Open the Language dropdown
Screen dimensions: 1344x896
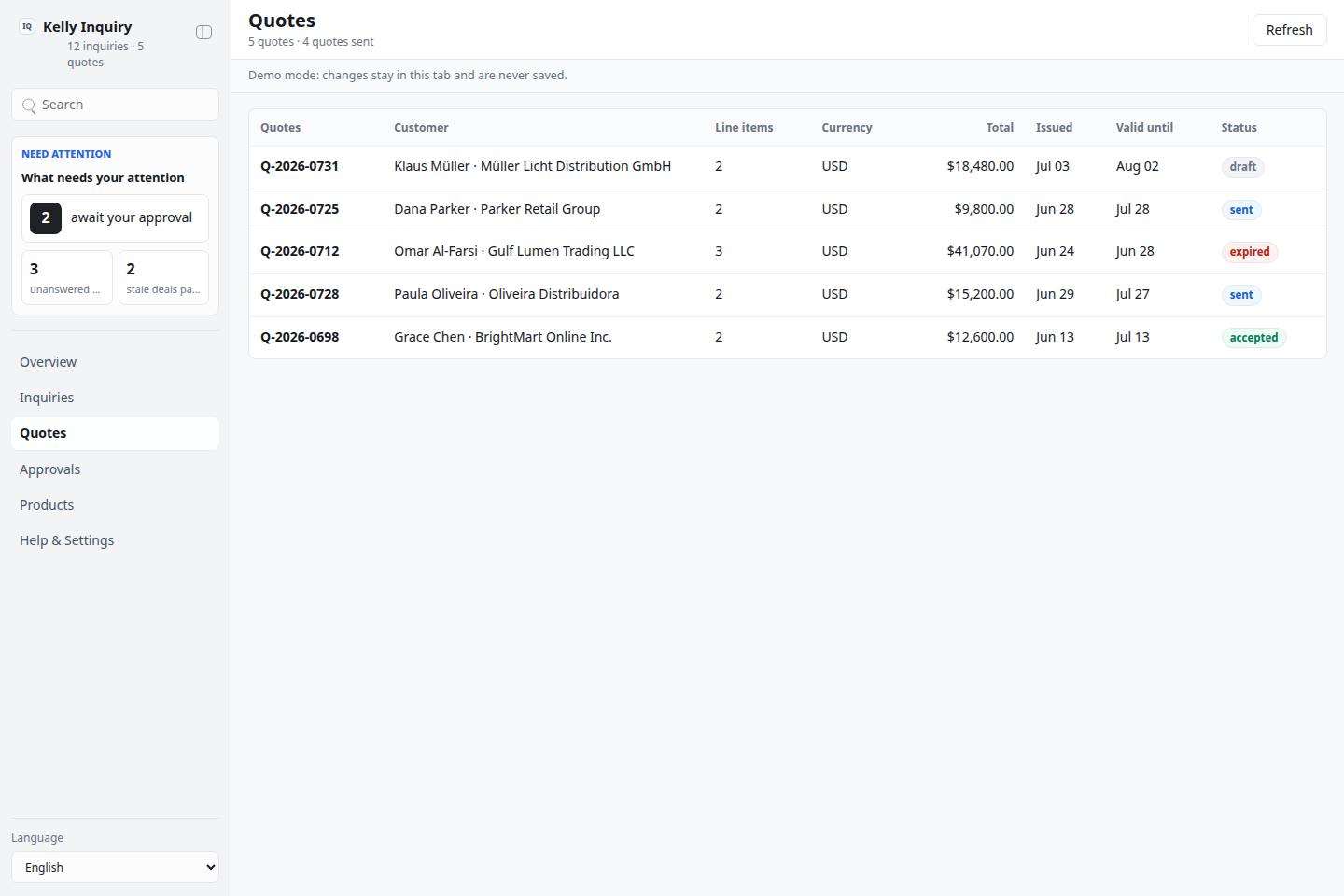coord(115,867)
